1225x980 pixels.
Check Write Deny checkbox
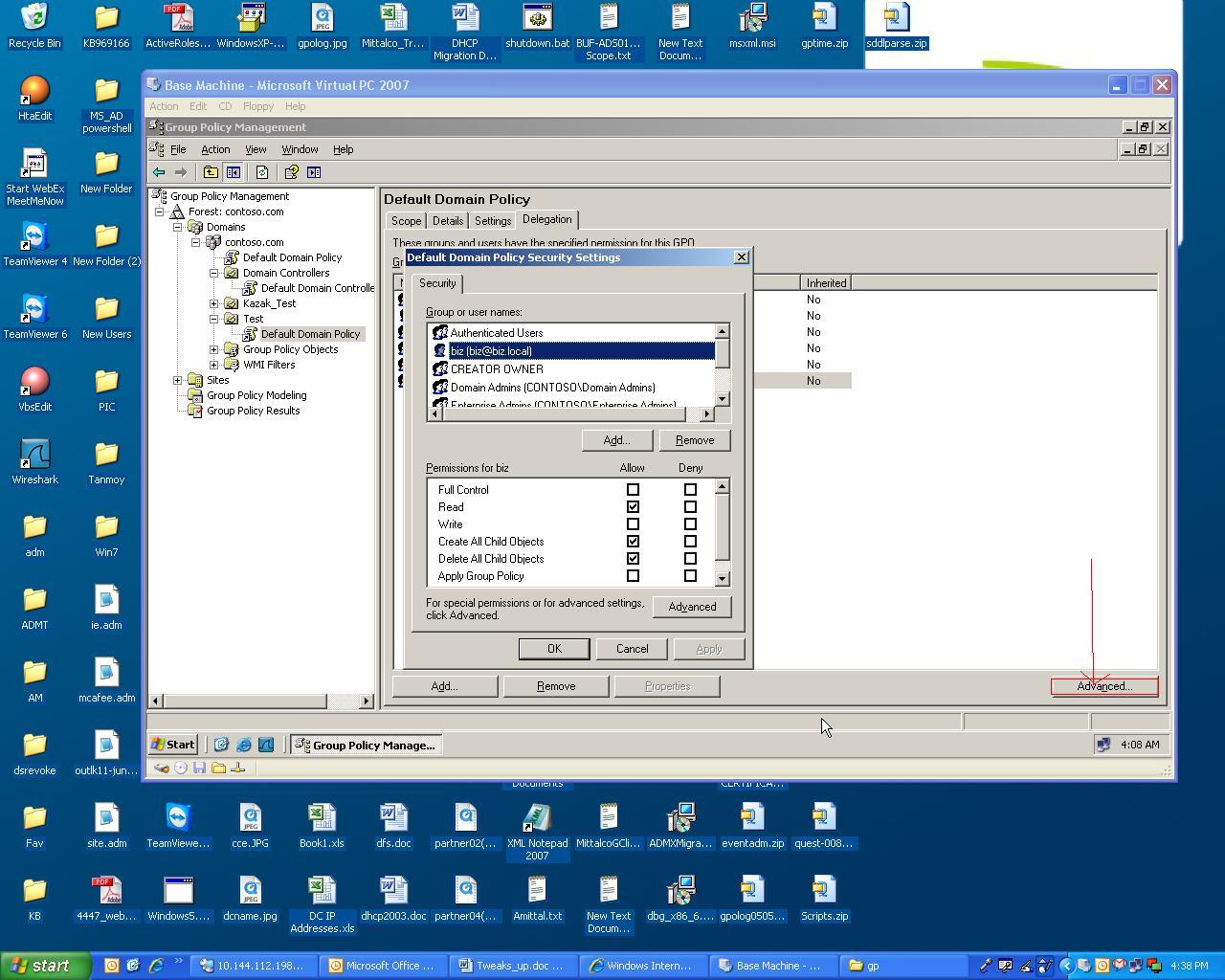tap(690, 524)
